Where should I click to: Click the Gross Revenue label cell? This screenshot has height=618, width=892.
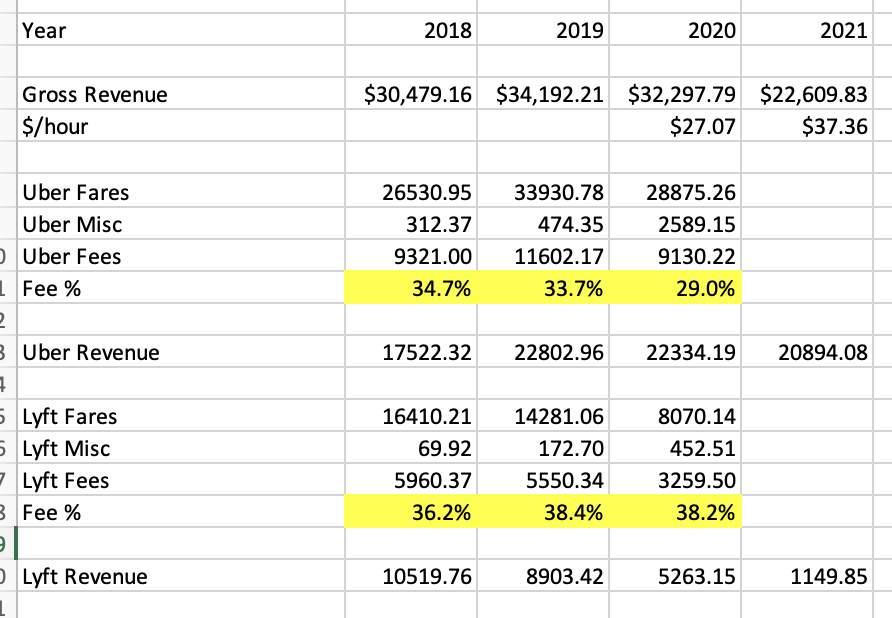(181, 94)
